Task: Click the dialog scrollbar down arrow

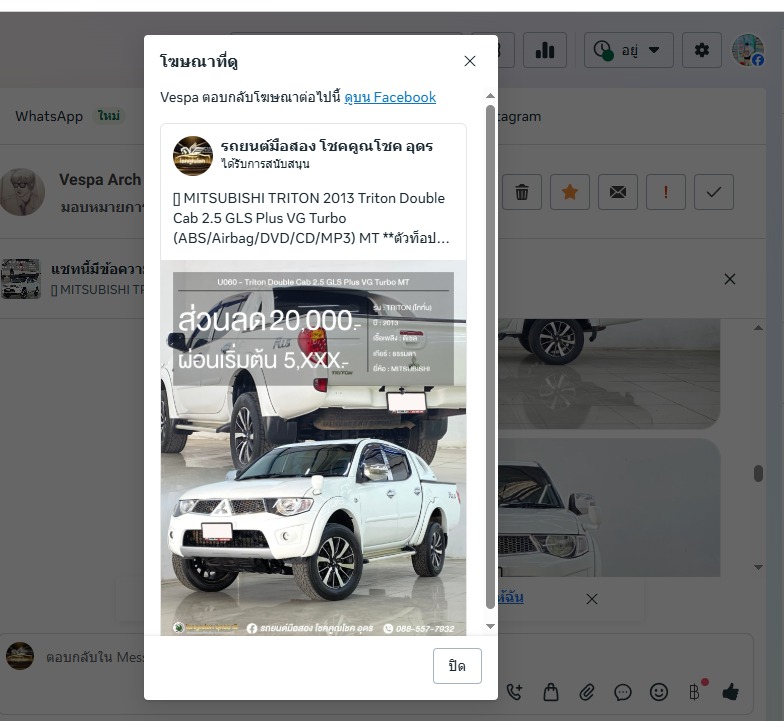Action: pyautogui.click(x=490, y=626)
